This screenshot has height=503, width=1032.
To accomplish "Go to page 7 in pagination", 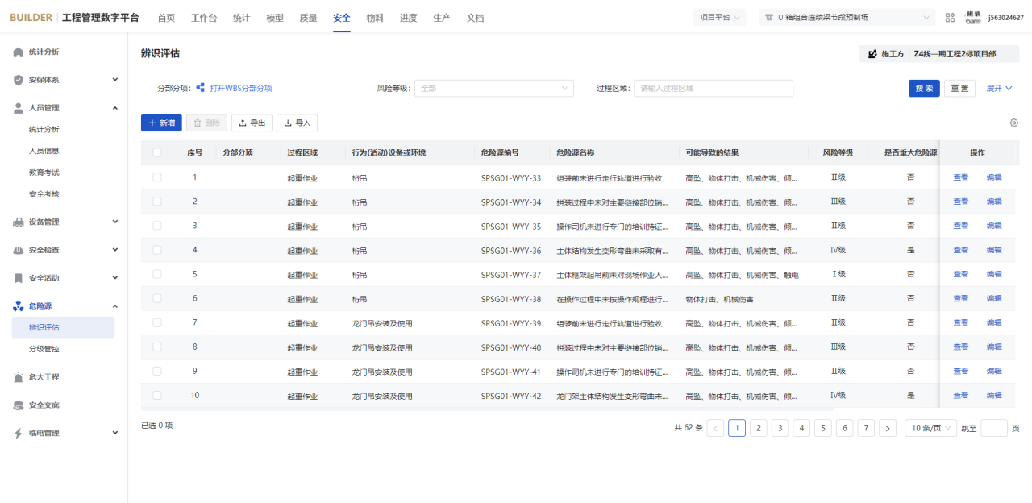I will 866,429.
